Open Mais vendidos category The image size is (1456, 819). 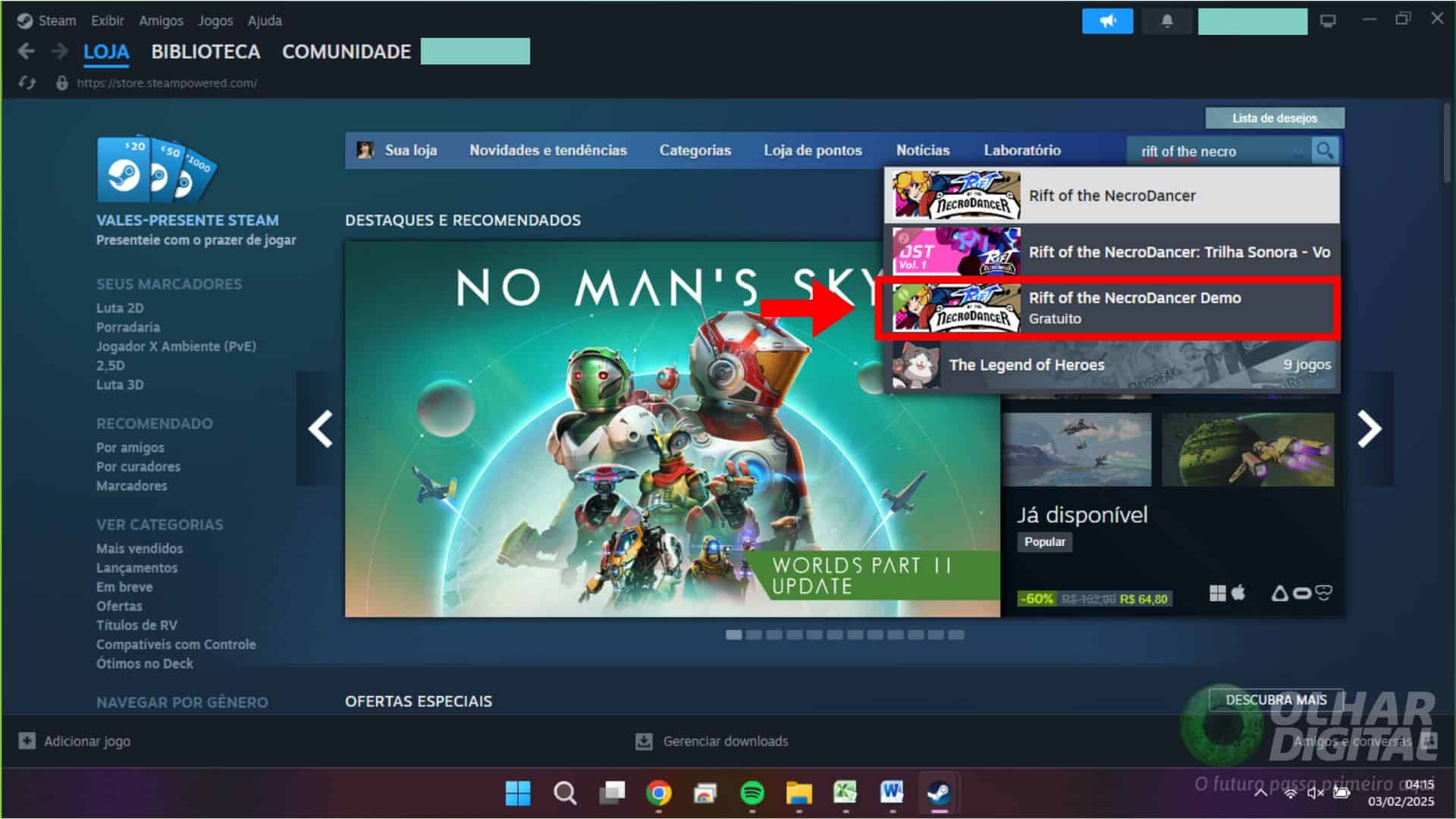click(140, 548)
